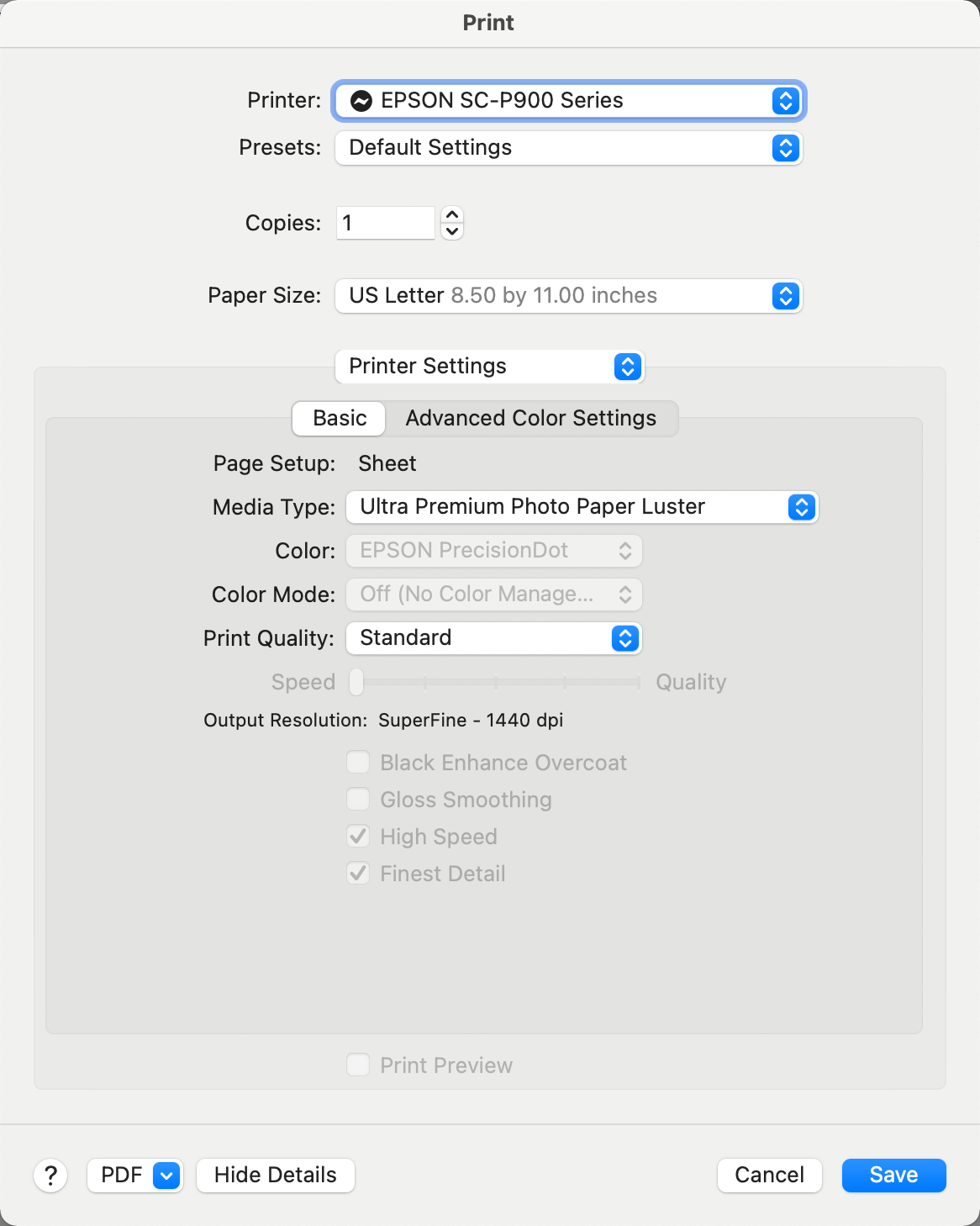
Task: Open the Media Type dropdown
Action: pyautogui.click(x=582, y=507)
